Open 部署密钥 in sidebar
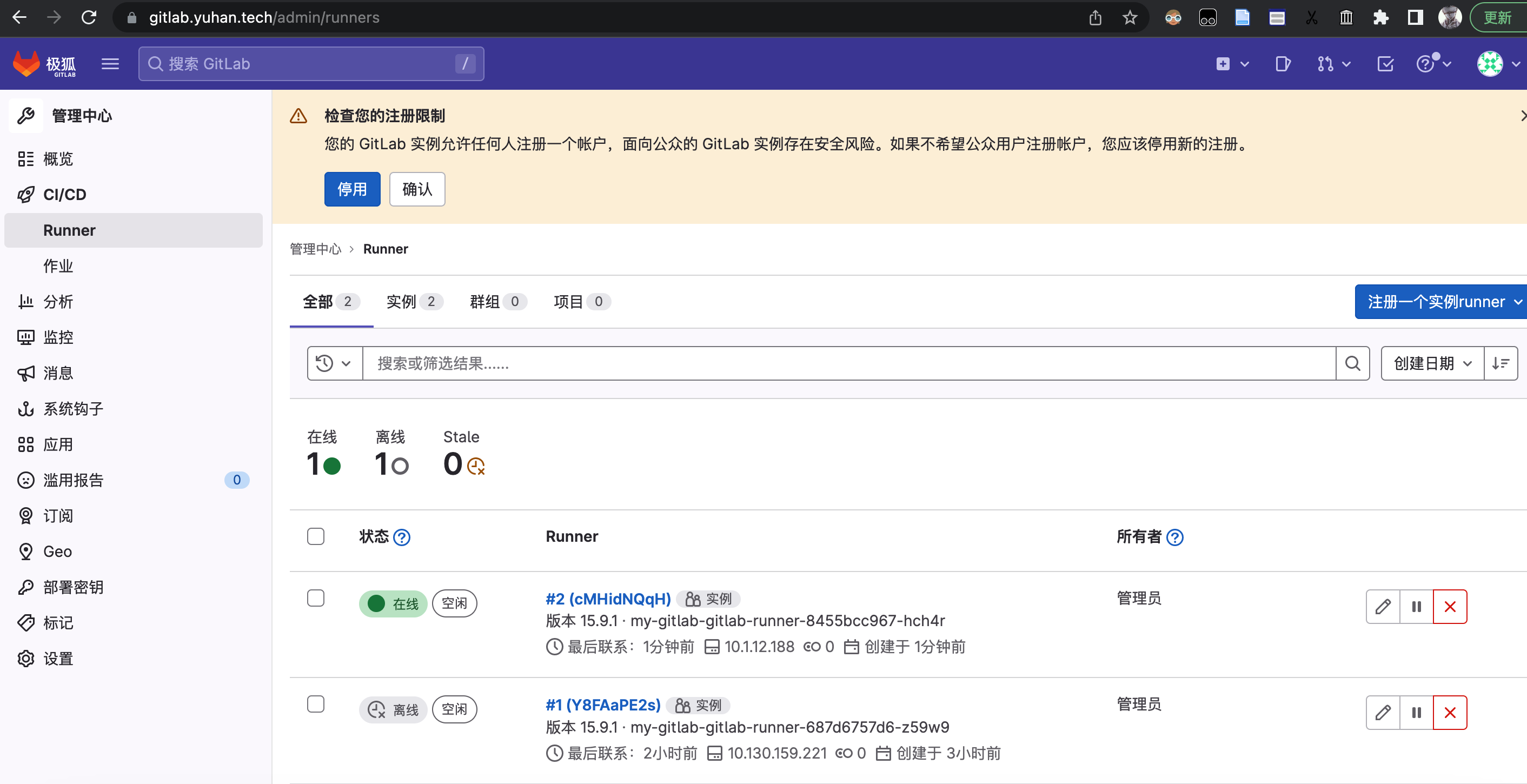Screen dimensions: 1527x784 coord(134,587)
